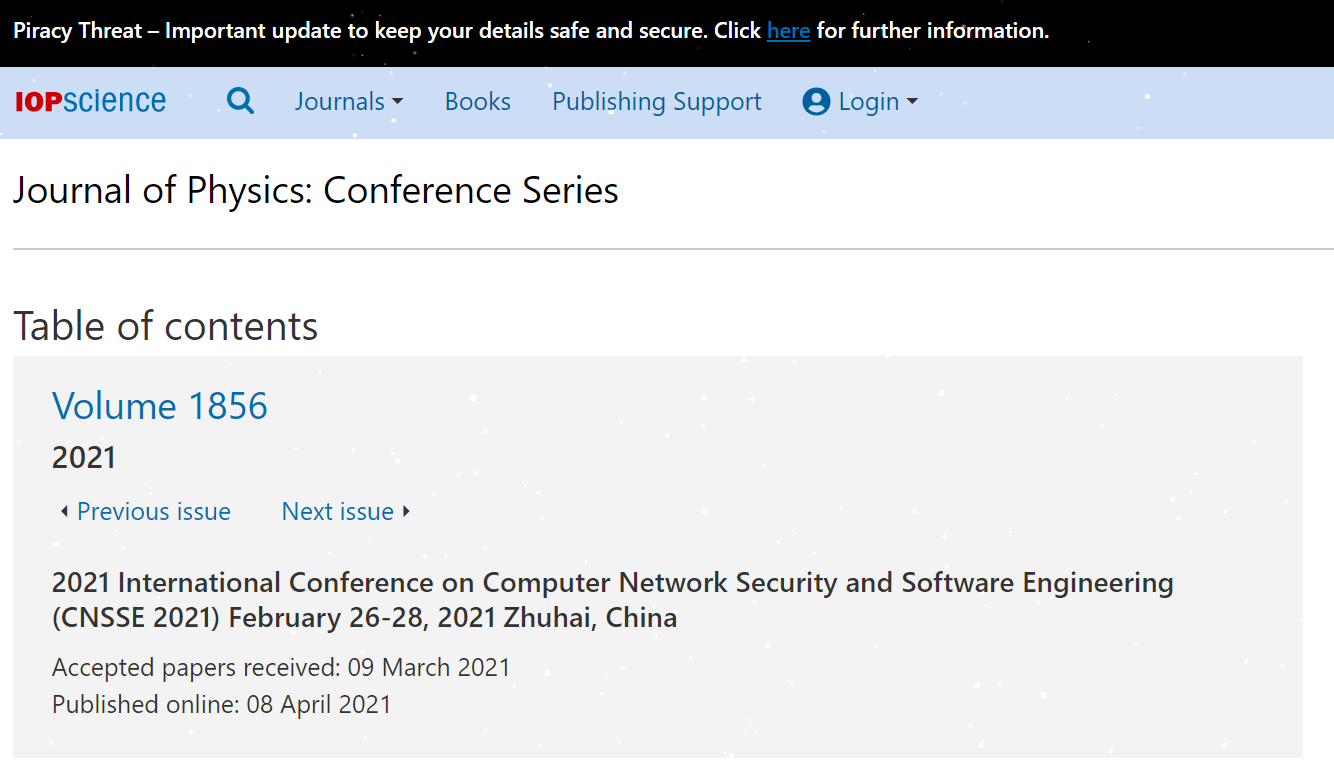Click Journal of Physics: Conference Series title

316,190
